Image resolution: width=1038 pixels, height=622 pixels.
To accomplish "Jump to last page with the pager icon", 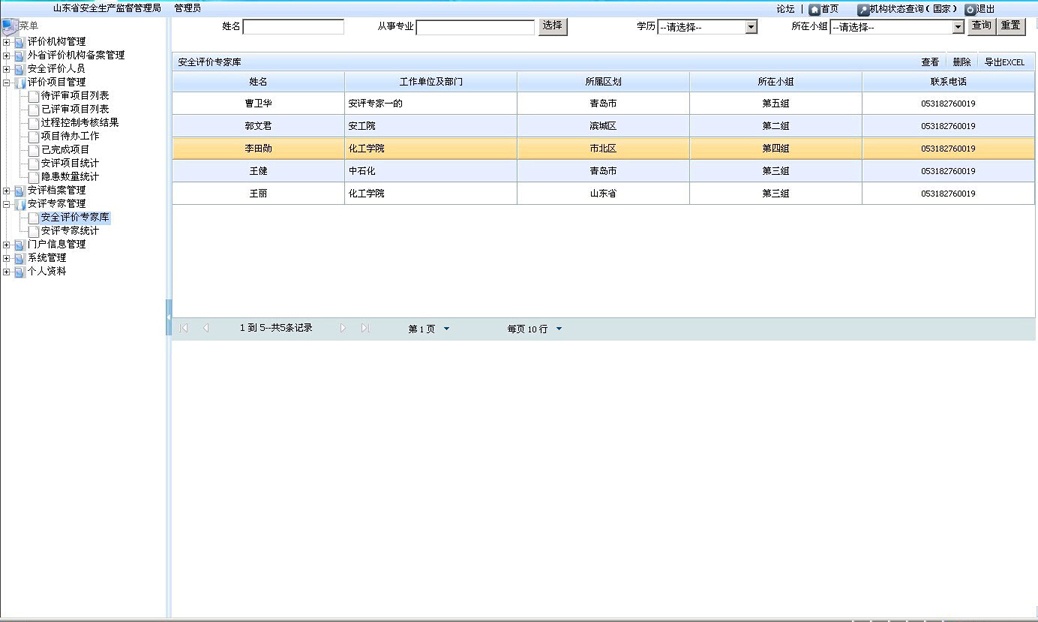I will (364, 327).
